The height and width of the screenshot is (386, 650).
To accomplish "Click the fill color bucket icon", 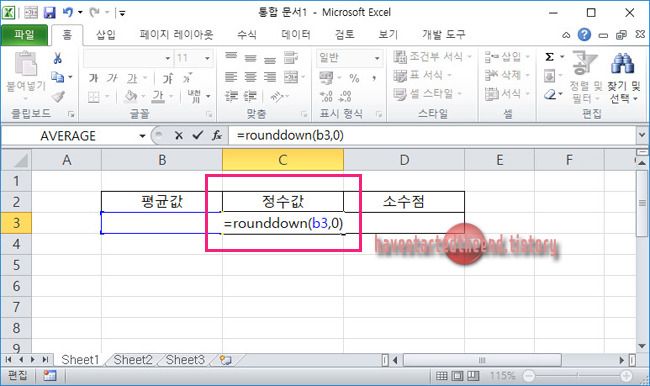I will (x=131, y=97).
